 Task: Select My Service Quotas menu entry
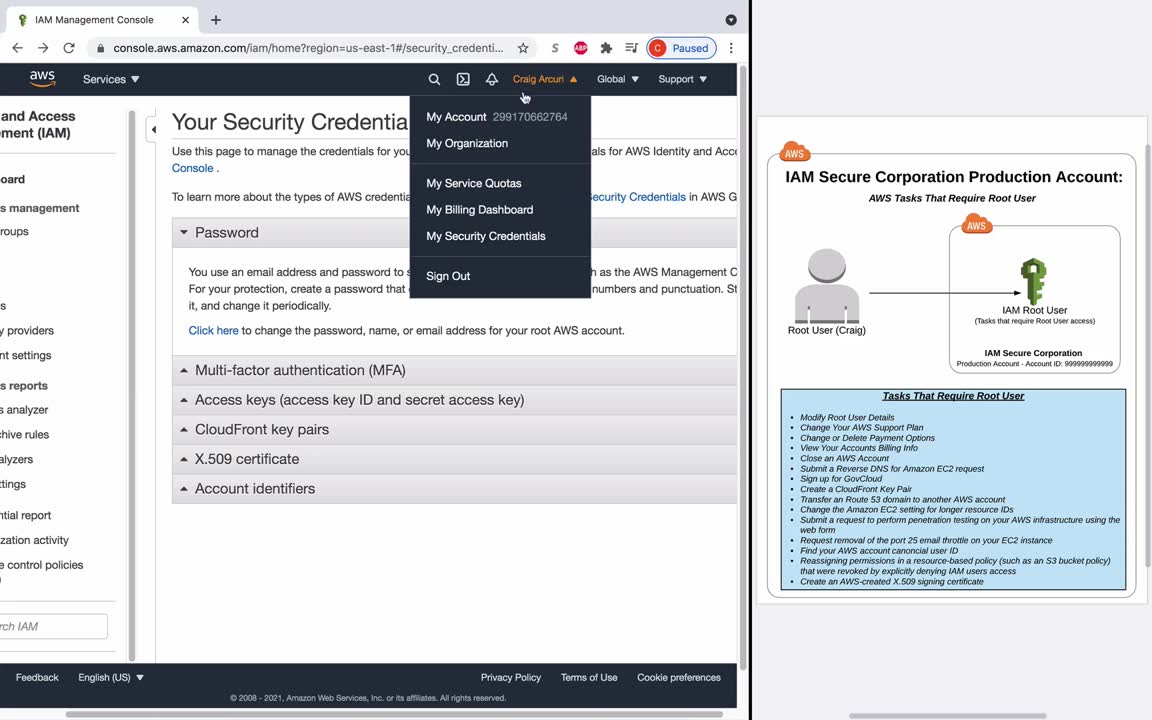[500, 183]
